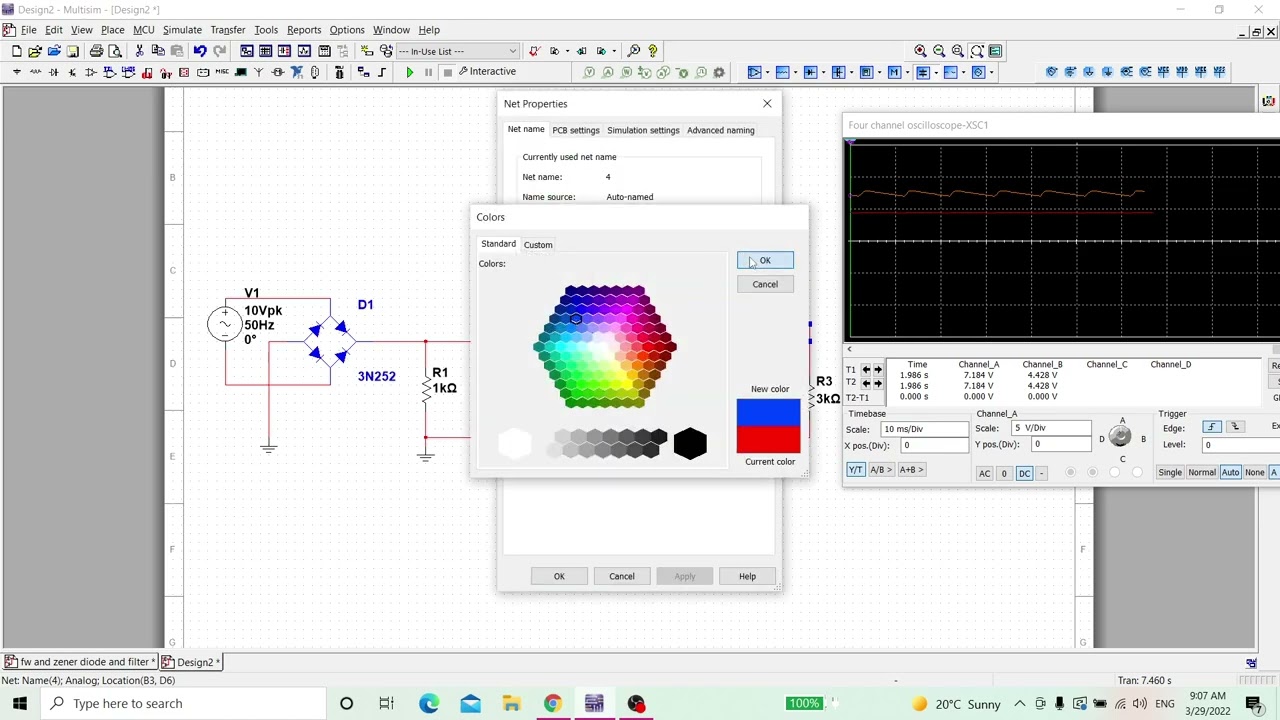Click Cancel in Net Properties dialog
Viewport: 1280px width, 720px height.
coord(621,576)
